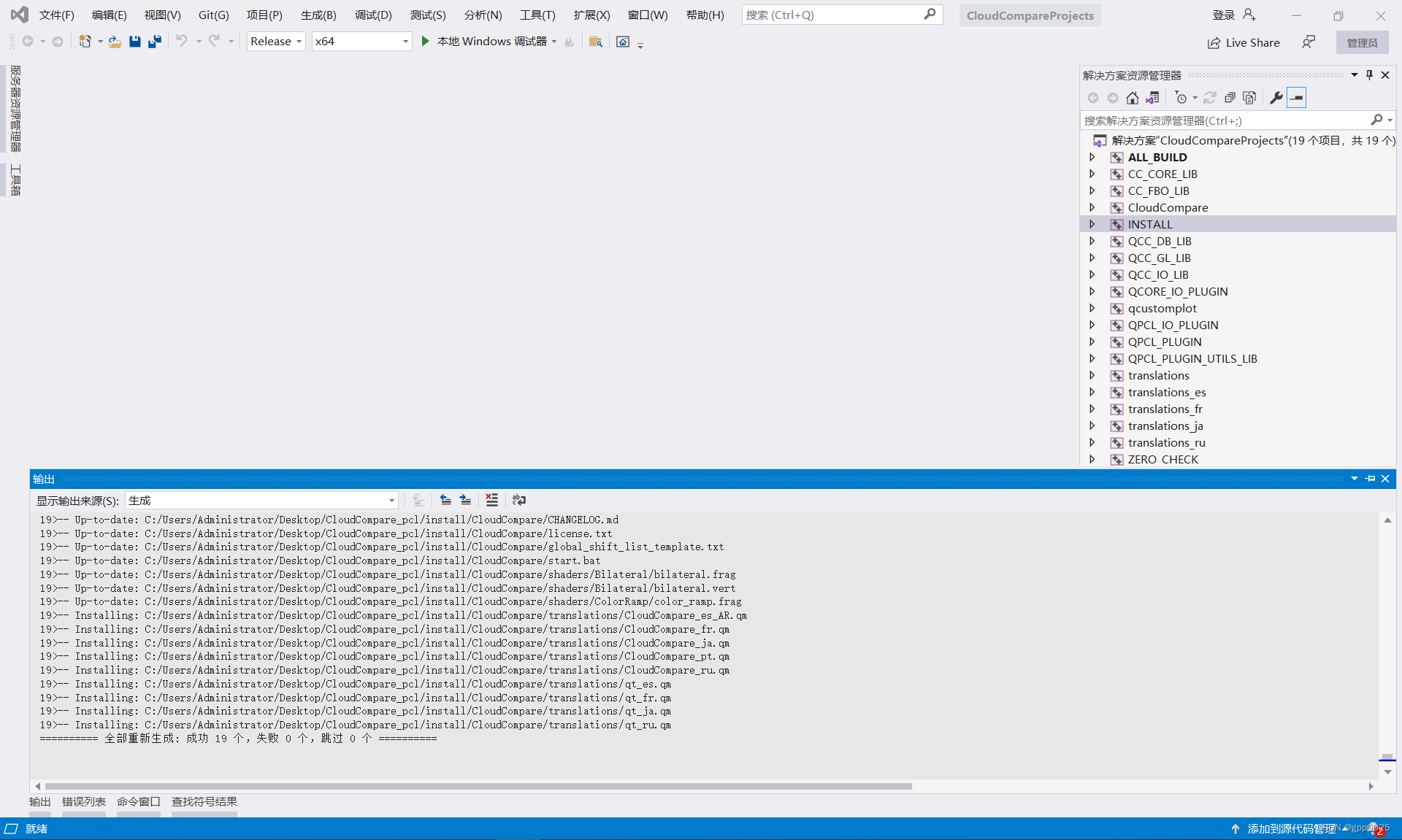Select the ZERO_CHECK project

(1162, 459)
